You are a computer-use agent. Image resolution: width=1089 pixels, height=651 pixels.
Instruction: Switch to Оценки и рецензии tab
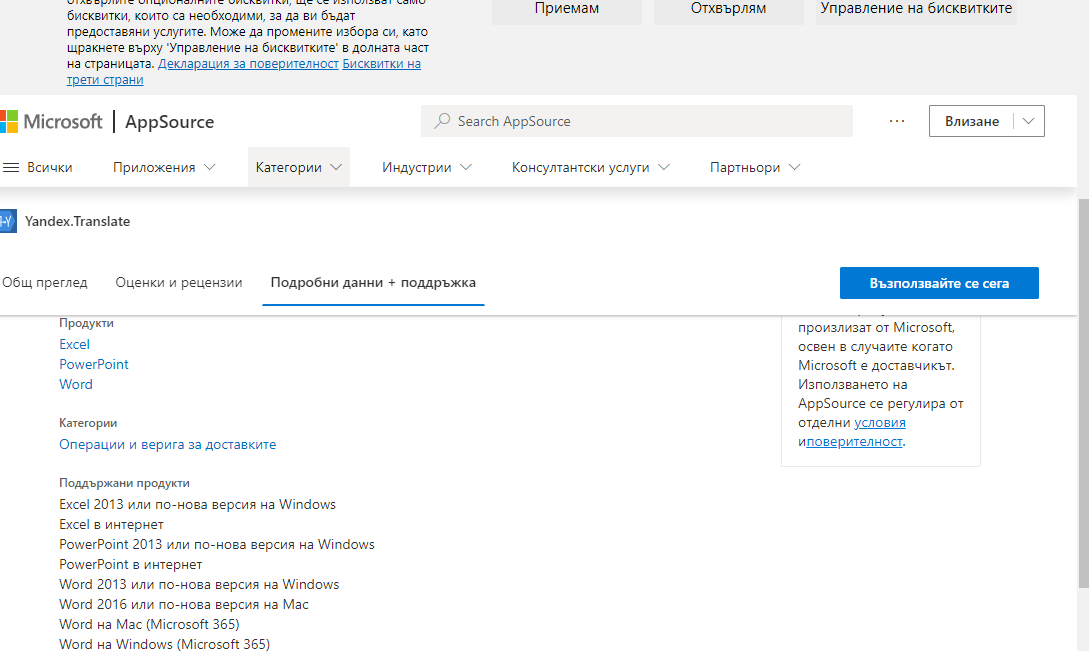tap(178, 283)
